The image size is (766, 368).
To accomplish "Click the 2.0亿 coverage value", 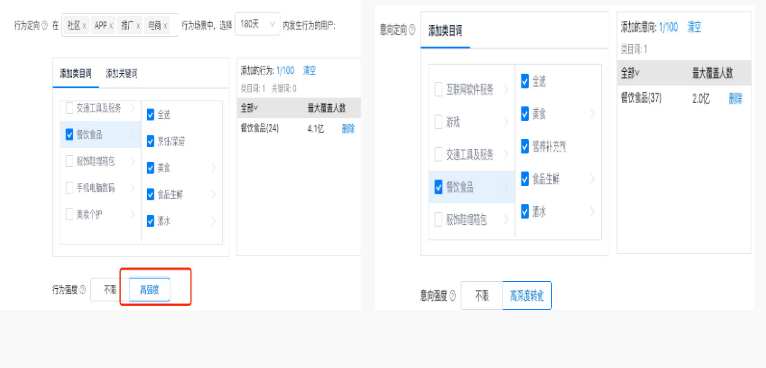I will pos(701,98).
